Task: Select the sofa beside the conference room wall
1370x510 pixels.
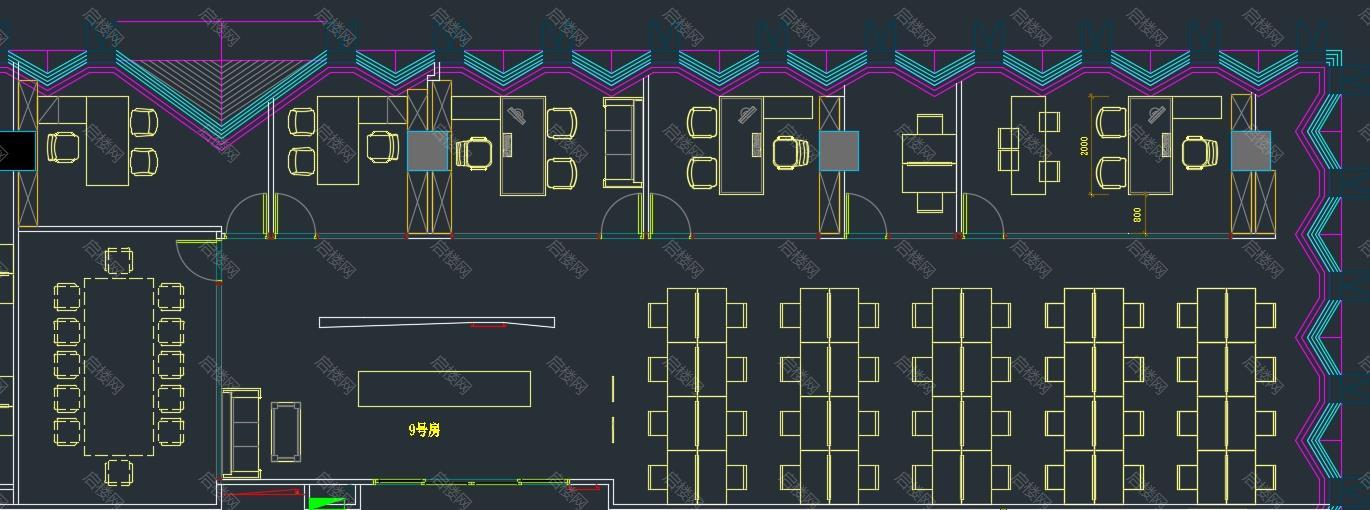Action: pyautogui.click(x=241, y=432)
